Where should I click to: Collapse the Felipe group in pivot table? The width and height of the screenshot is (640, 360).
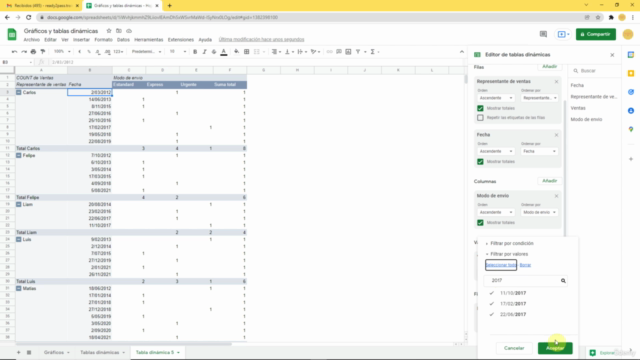[x=19, y=156]
